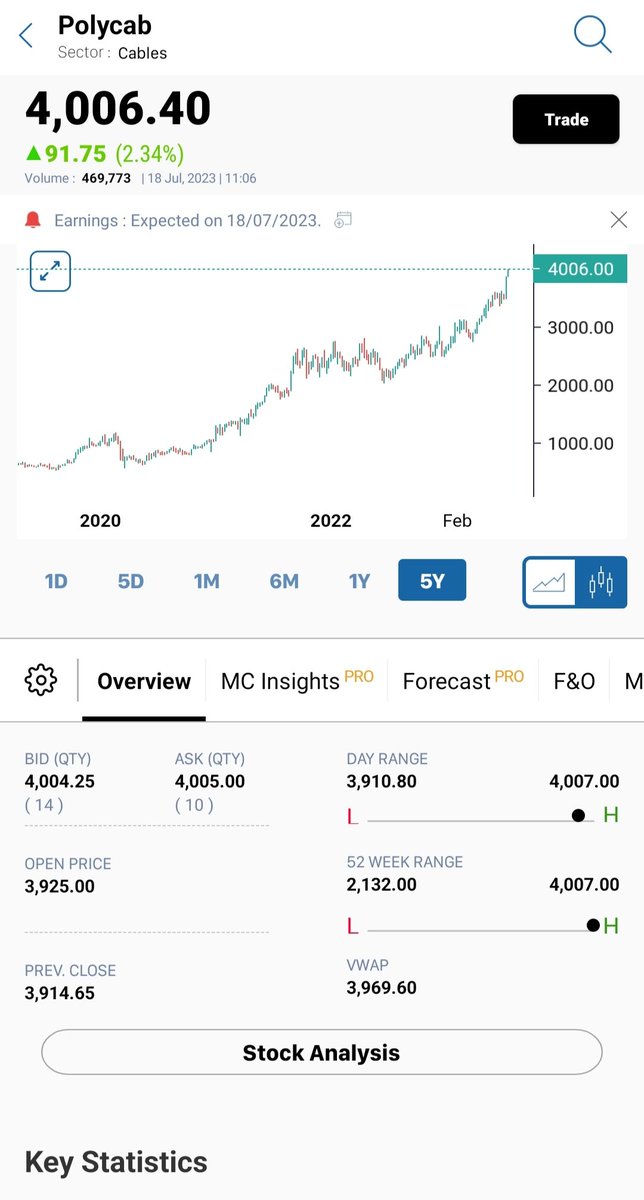
Task: Tap the 2020 label on chart axis
Action: pos(100,521)
